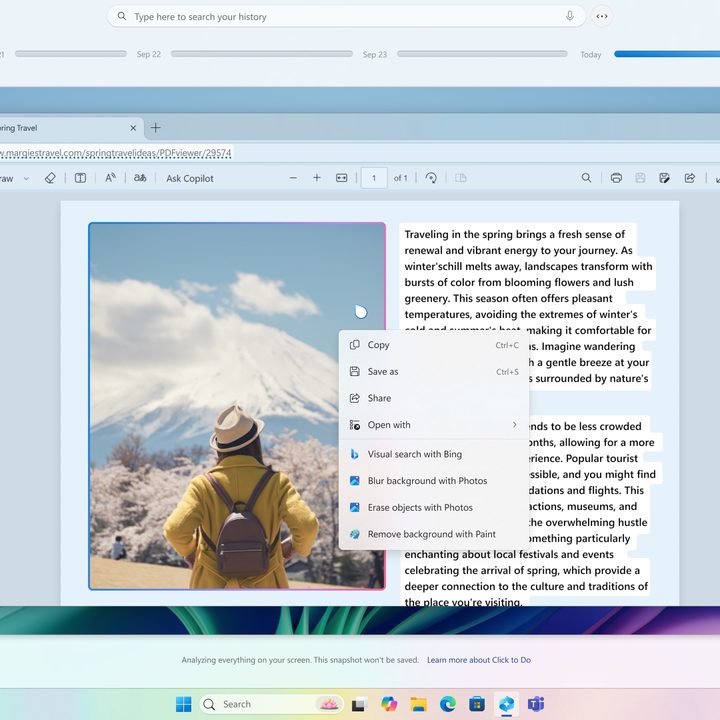Screen dimensions: 720x720
Task: Click the Sep 22 date label
Action: click(149, 54)
